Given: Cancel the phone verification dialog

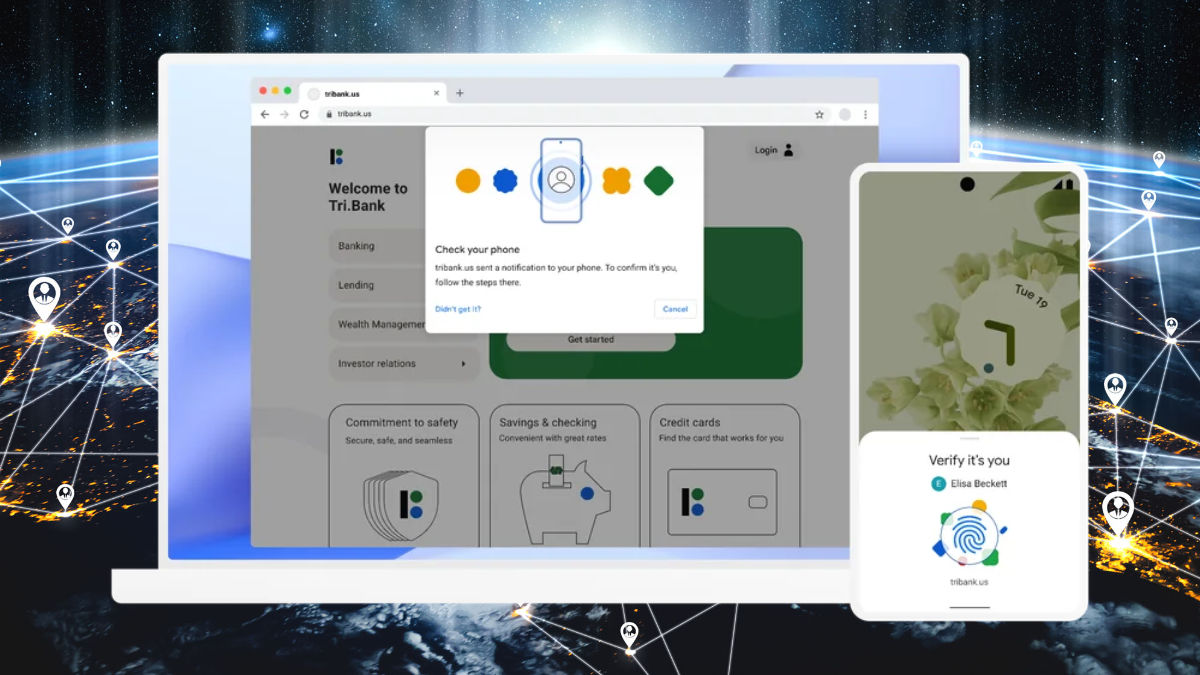Looking at the screenshot, I should tap(675, 309).
